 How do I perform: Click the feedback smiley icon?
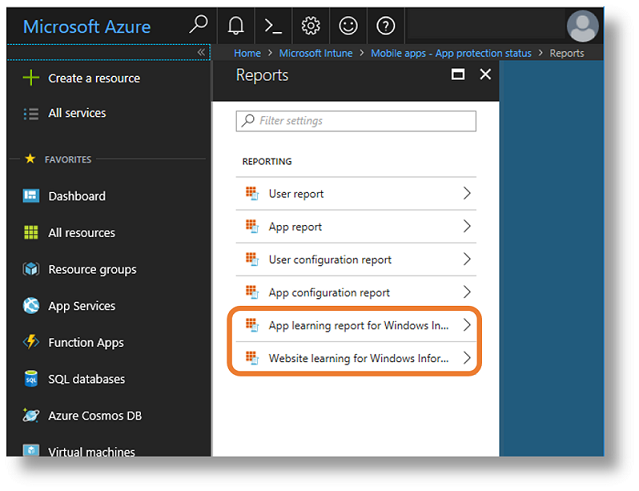click(348, 26)
